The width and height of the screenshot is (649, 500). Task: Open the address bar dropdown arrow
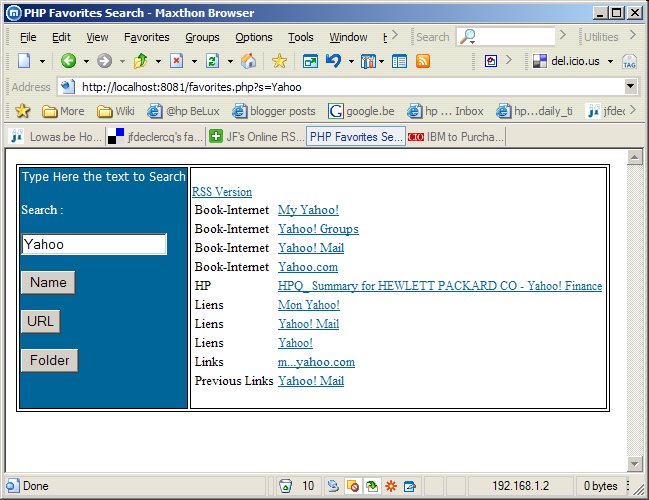(630, 87)
